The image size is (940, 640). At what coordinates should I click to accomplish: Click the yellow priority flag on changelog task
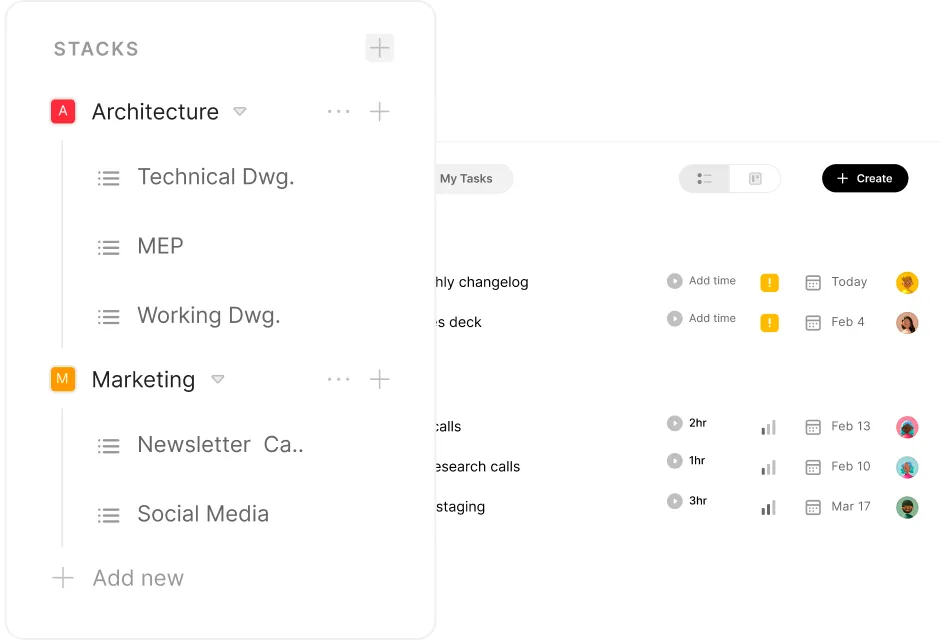click(769, 282)
